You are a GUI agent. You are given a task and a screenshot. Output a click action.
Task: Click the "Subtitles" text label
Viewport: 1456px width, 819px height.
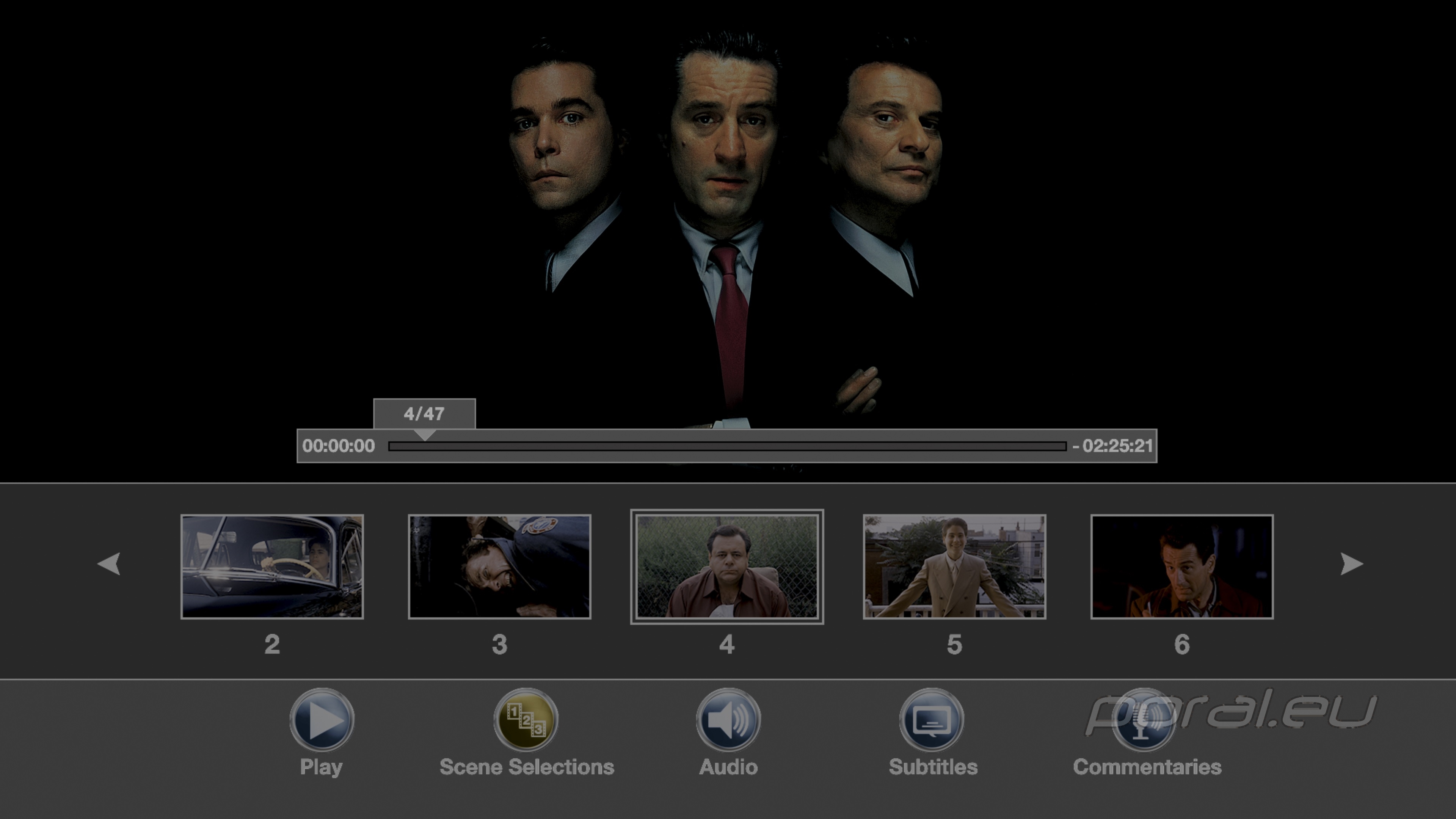(x=933, y=767)
